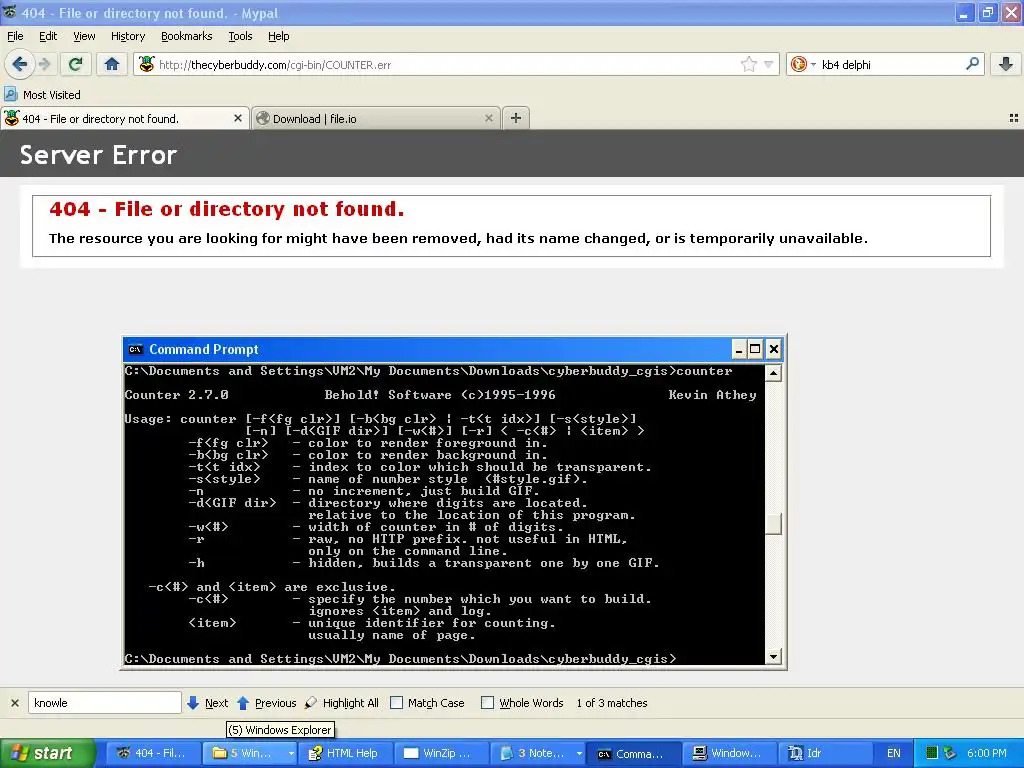Open the Tools menu
This screenshot has width=1024, height=768.
click(240, 36)
